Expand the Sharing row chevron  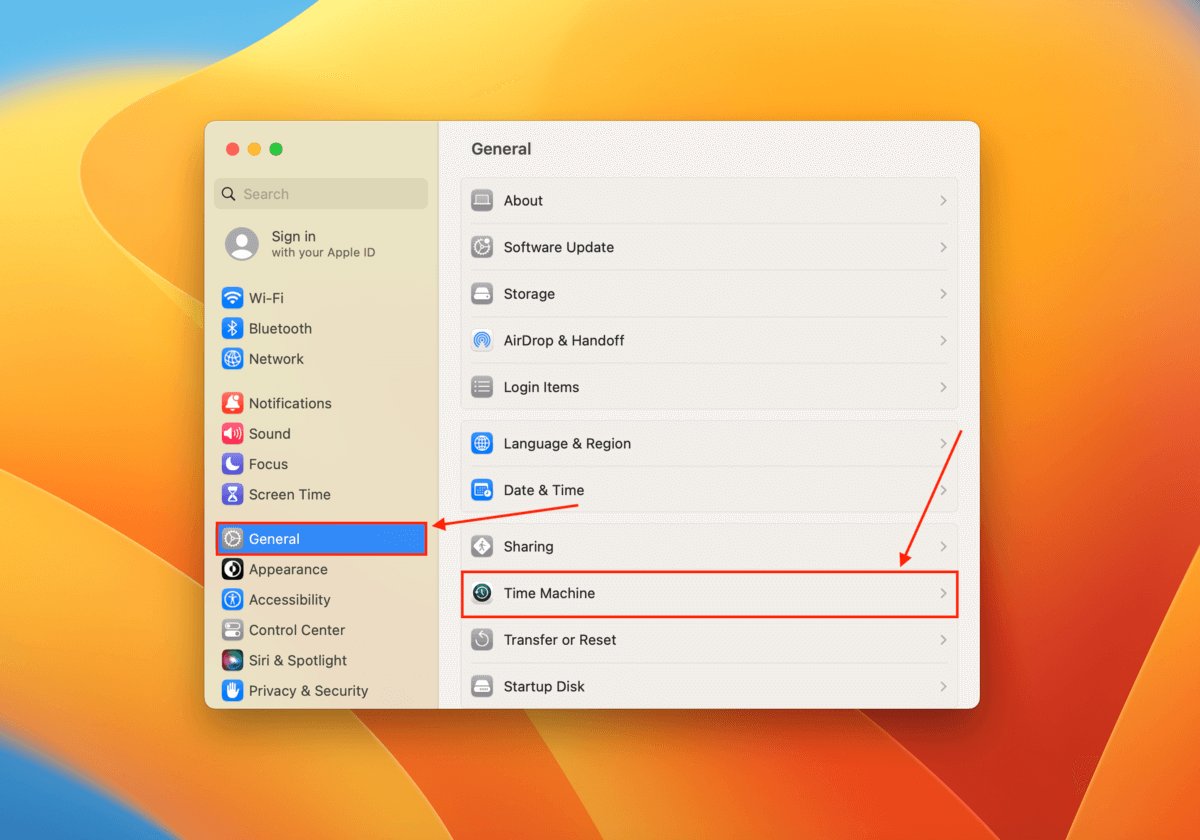pyautogui.click(x=943, y=547)
